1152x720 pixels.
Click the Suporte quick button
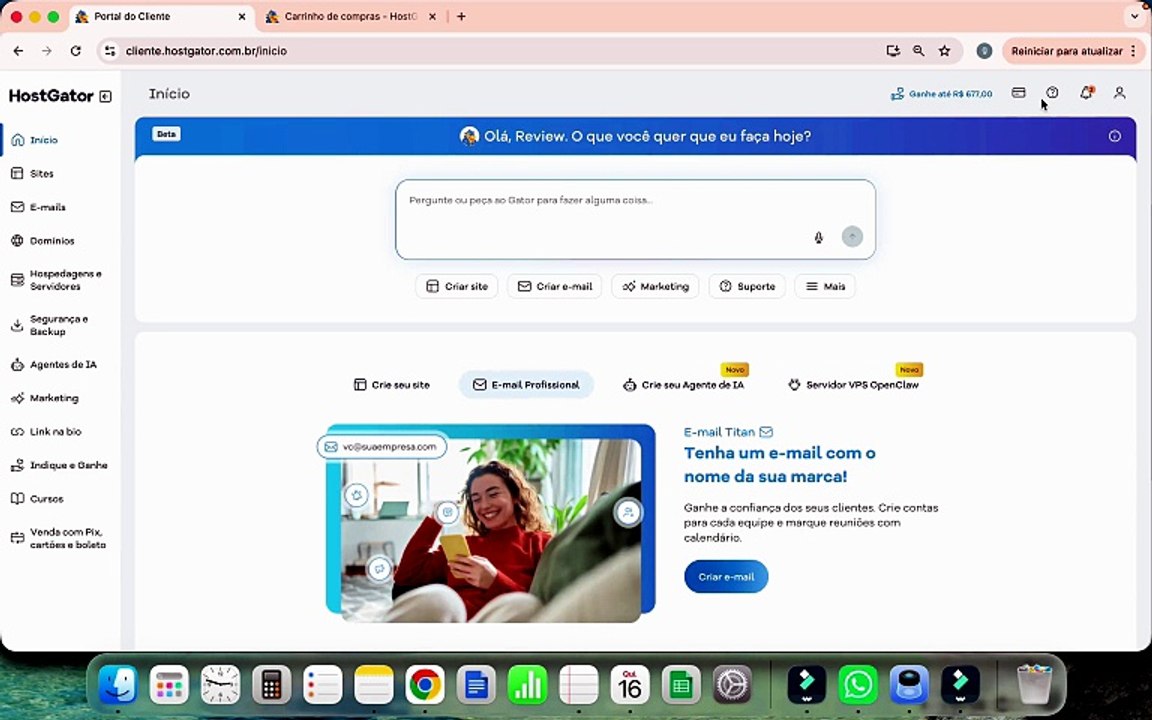click(x=747, y=287)
